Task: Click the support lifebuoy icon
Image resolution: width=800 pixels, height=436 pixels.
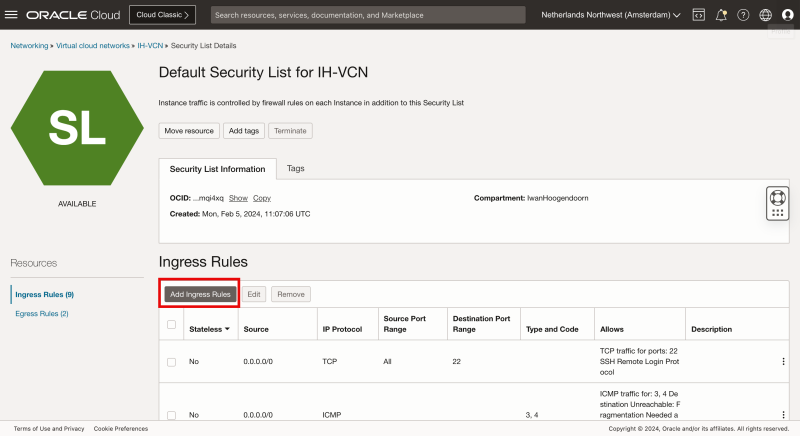Action: pos(778,197)
